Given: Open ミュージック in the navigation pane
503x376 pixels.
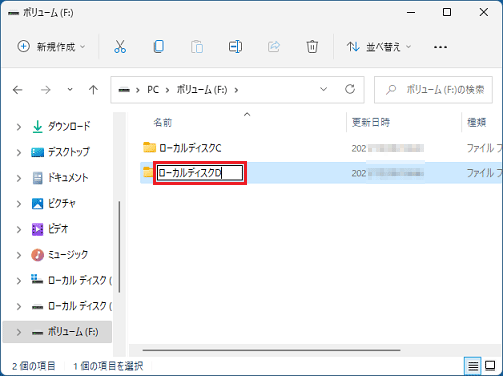Looking at the screenshot, I should pos(68,255).
